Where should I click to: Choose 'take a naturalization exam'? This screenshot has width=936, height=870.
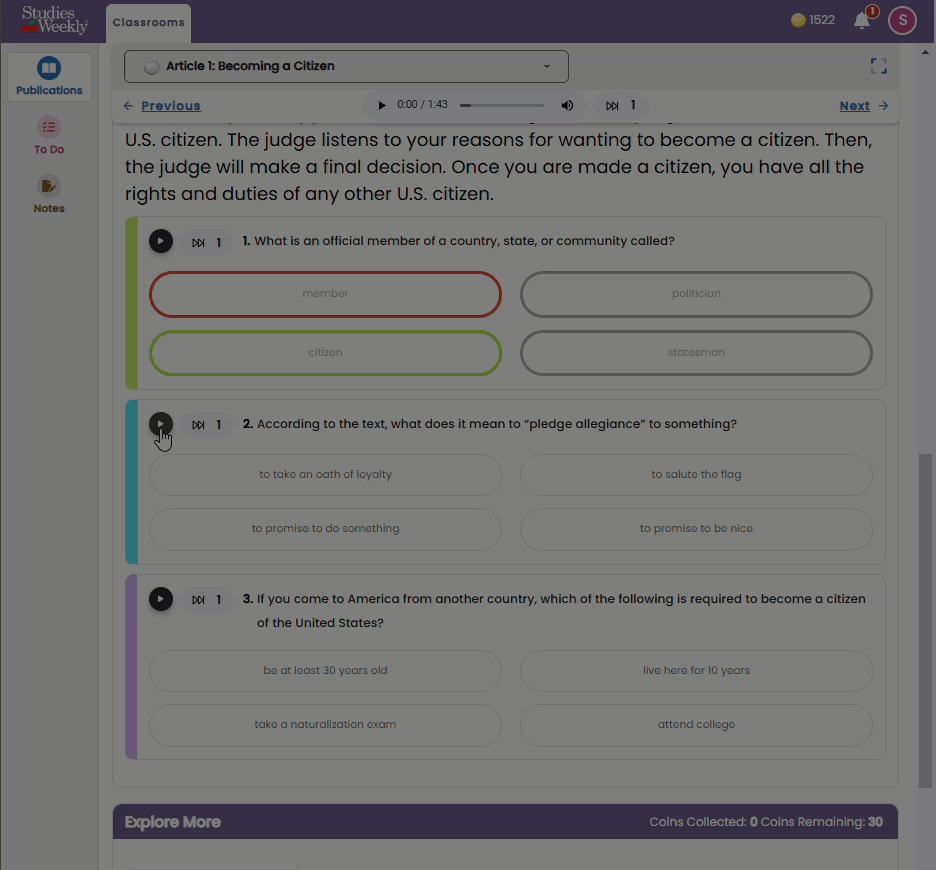tap(325, 725)
